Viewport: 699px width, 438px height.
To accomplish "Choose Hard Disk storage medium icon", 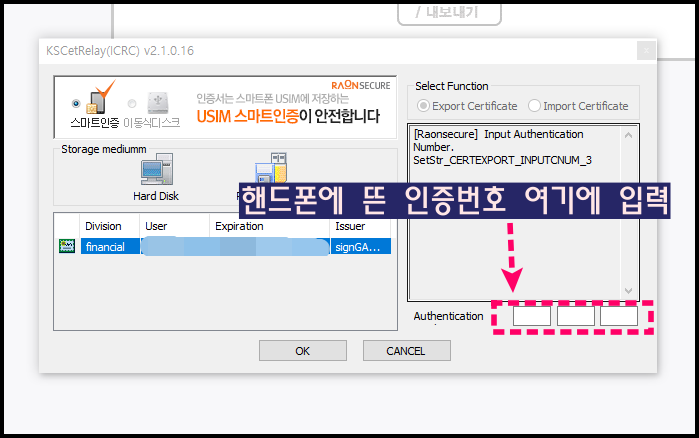I will pos(156,169).
